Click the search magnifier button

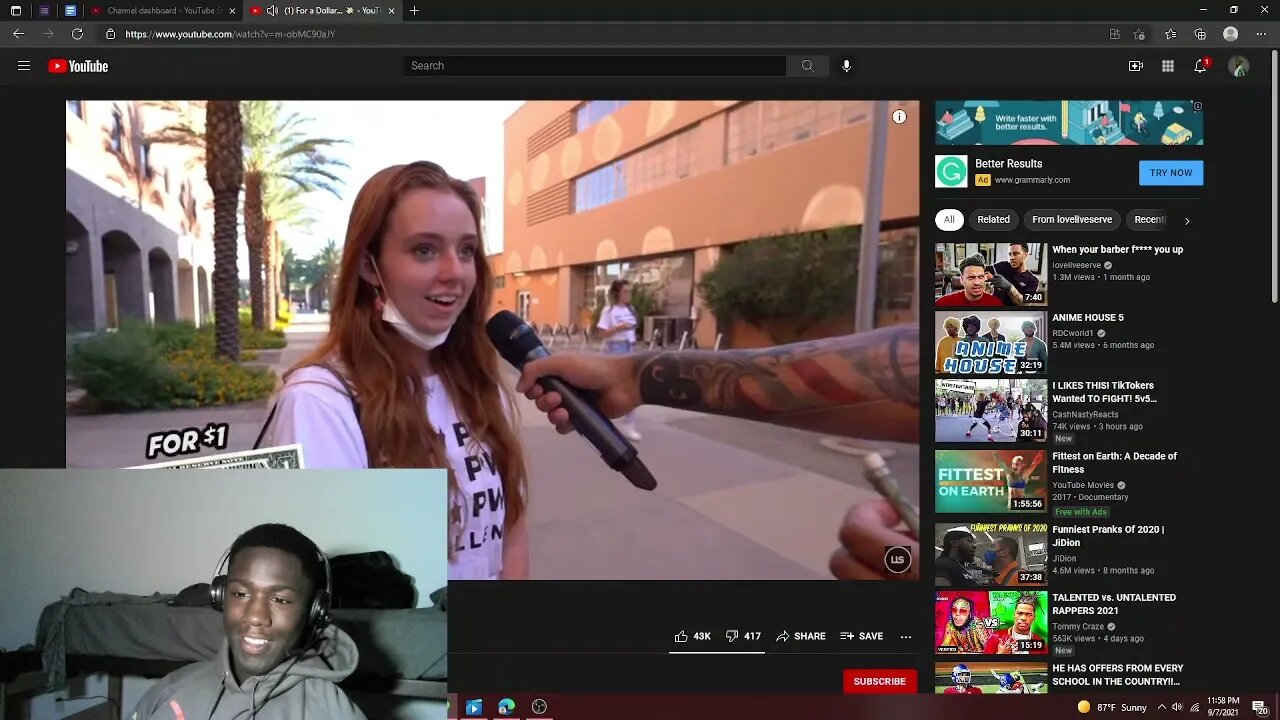(x=807, y=66)
